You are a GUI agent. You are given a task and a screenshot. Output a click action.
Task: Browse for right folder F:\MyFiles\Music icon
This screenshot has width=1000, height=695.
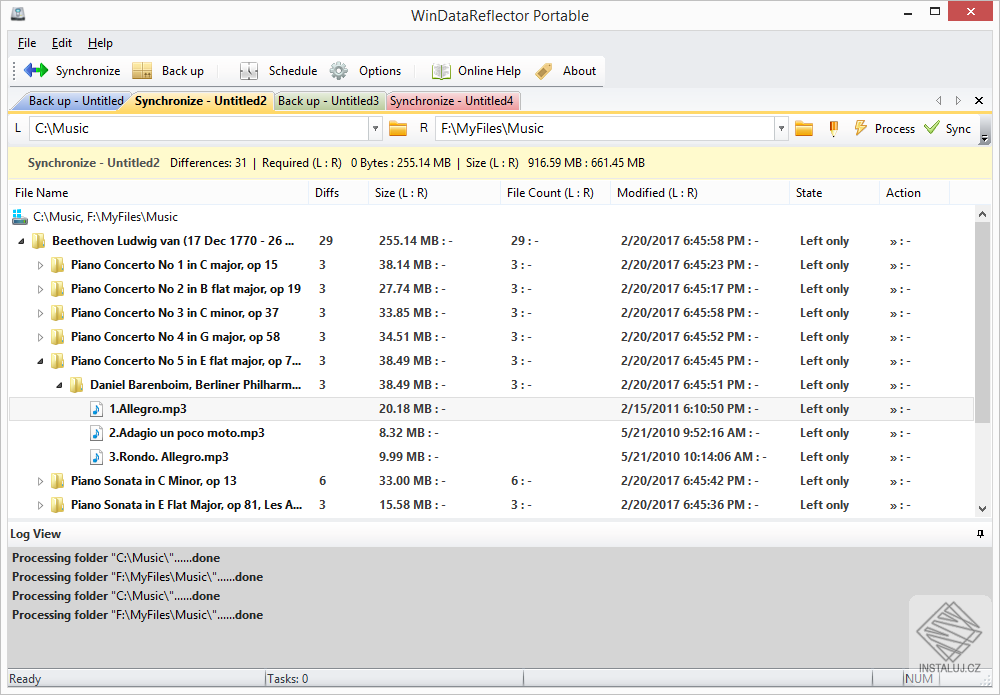(803, 129)
